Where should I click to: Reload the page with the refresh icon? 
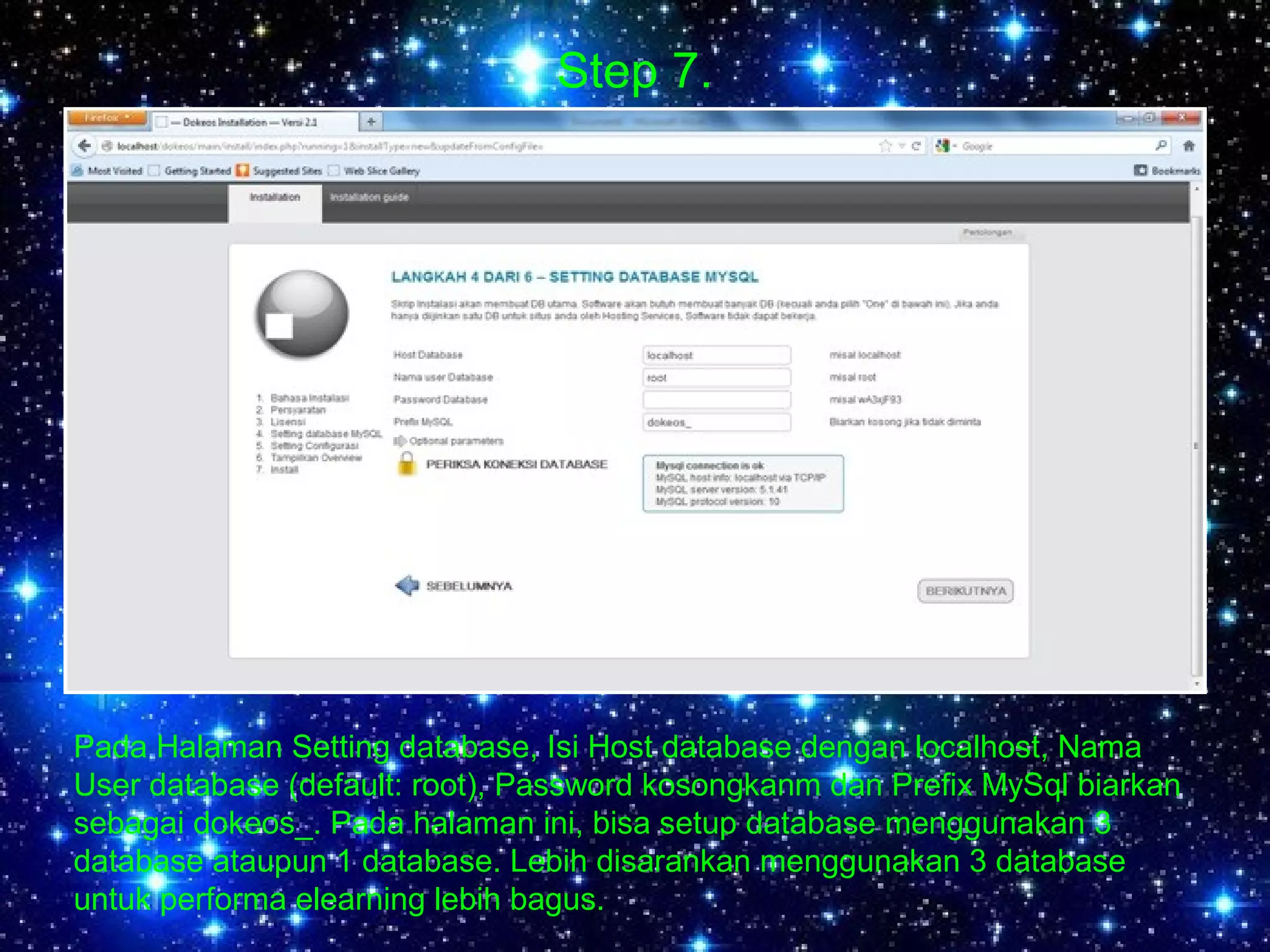pos(916,146)
